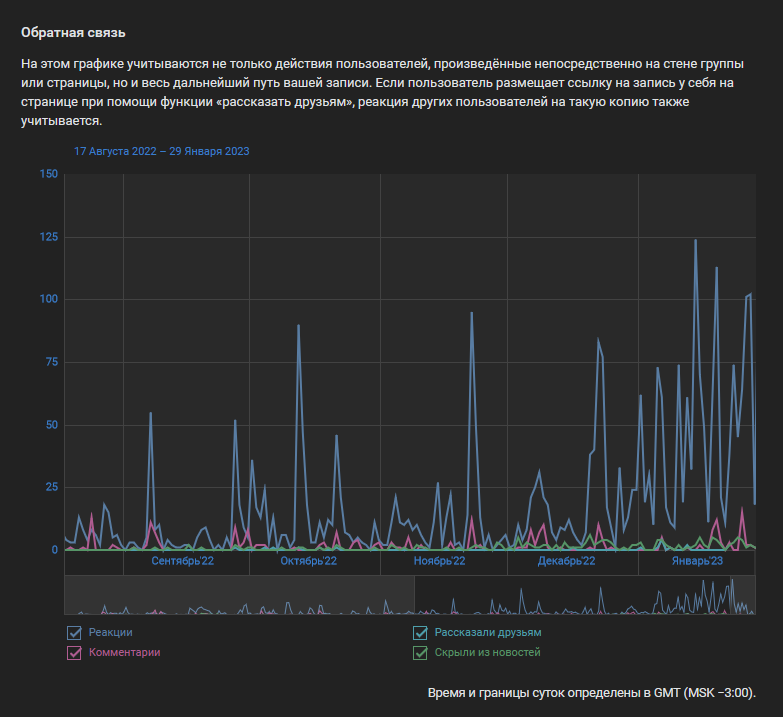The height and width of the screenshot is (717, 783).
Task: Hide the Скрыли из новостей series
Action: point(421,653)
